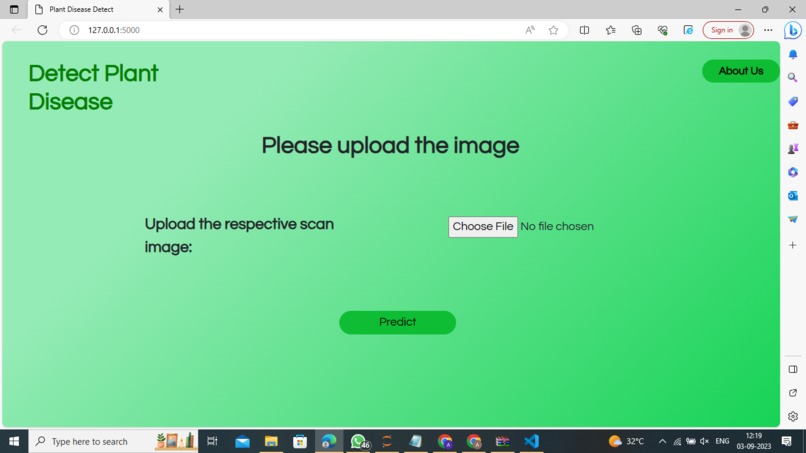Show hidden system tray icons chevron
Image resolution: width=806 pixels, height=453 pixels.
(x=662, y=441)
